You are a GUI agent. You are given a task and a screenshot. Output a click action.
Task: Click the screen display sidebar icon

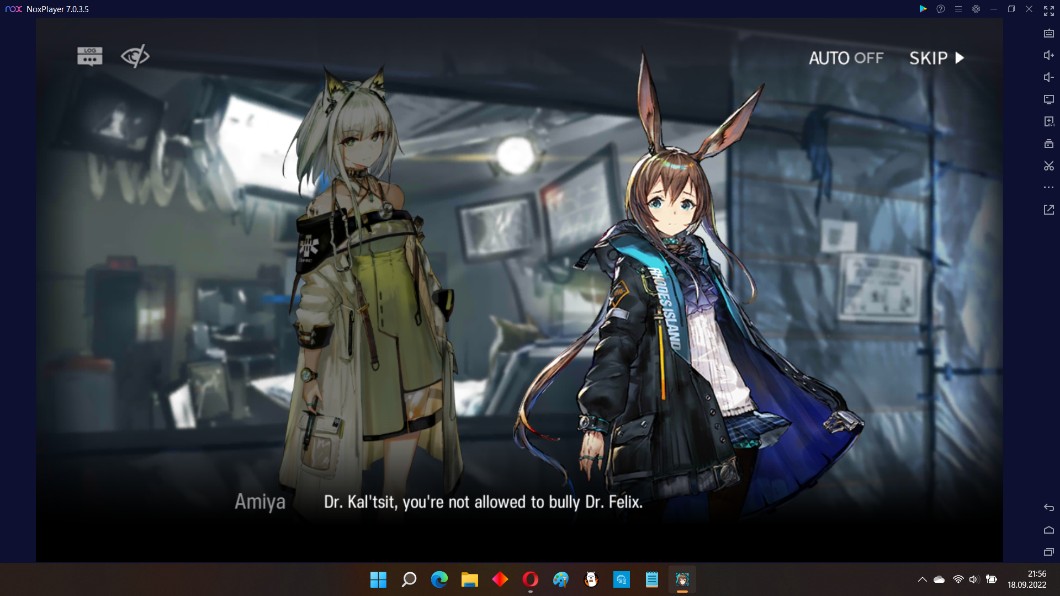[1049, 100]
